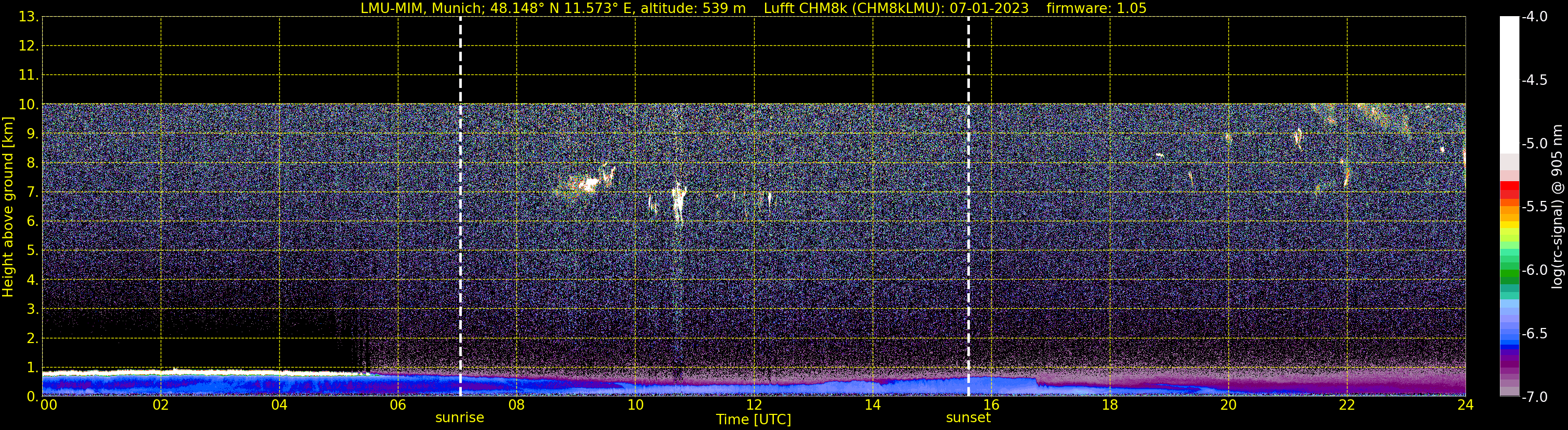Click the time axis tick label "06"
The image size is (1568, 430).
click(398, 406)
